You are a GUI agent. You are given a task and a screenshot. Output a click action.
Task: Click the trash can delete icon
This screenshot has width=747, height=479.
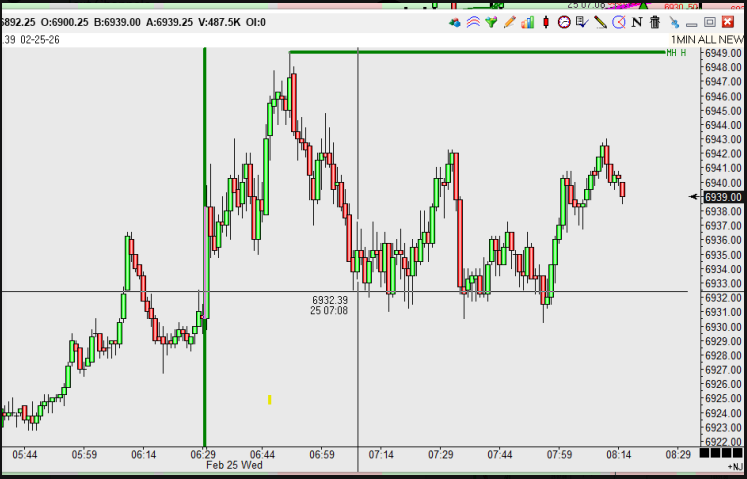[655, 22]
